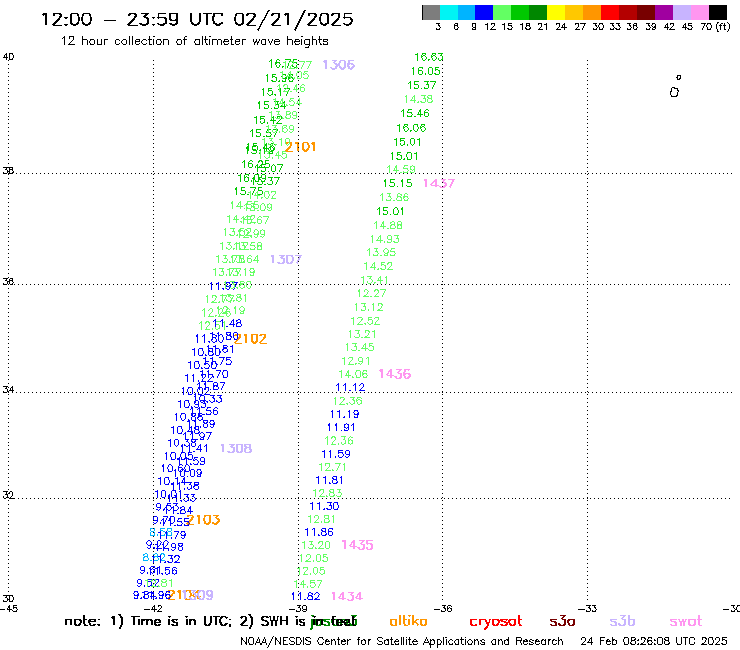Click the longitude axis label -36
This screenshot has height=650, width=740.
click(442, 608)
